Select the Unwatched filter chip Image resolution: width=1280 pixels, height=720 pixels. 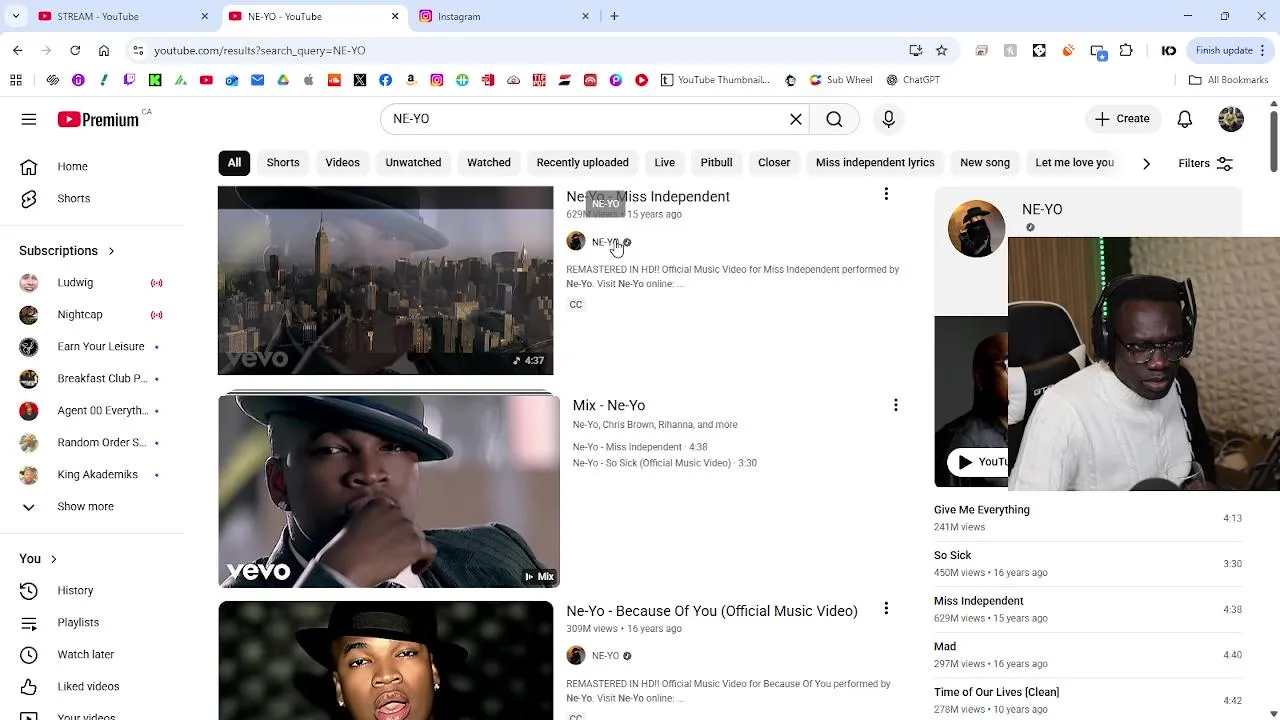tap(413, 163)
